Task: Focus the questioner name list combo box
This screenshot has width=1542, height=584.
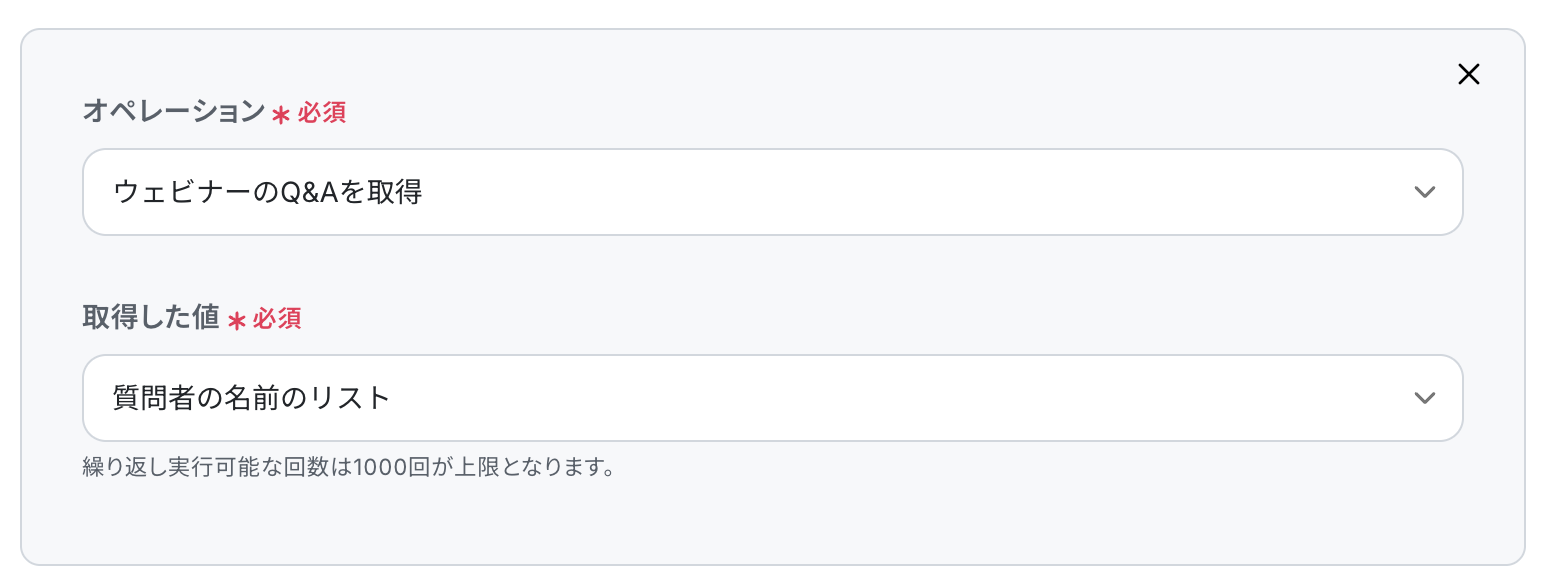Action: pos(772,398)
